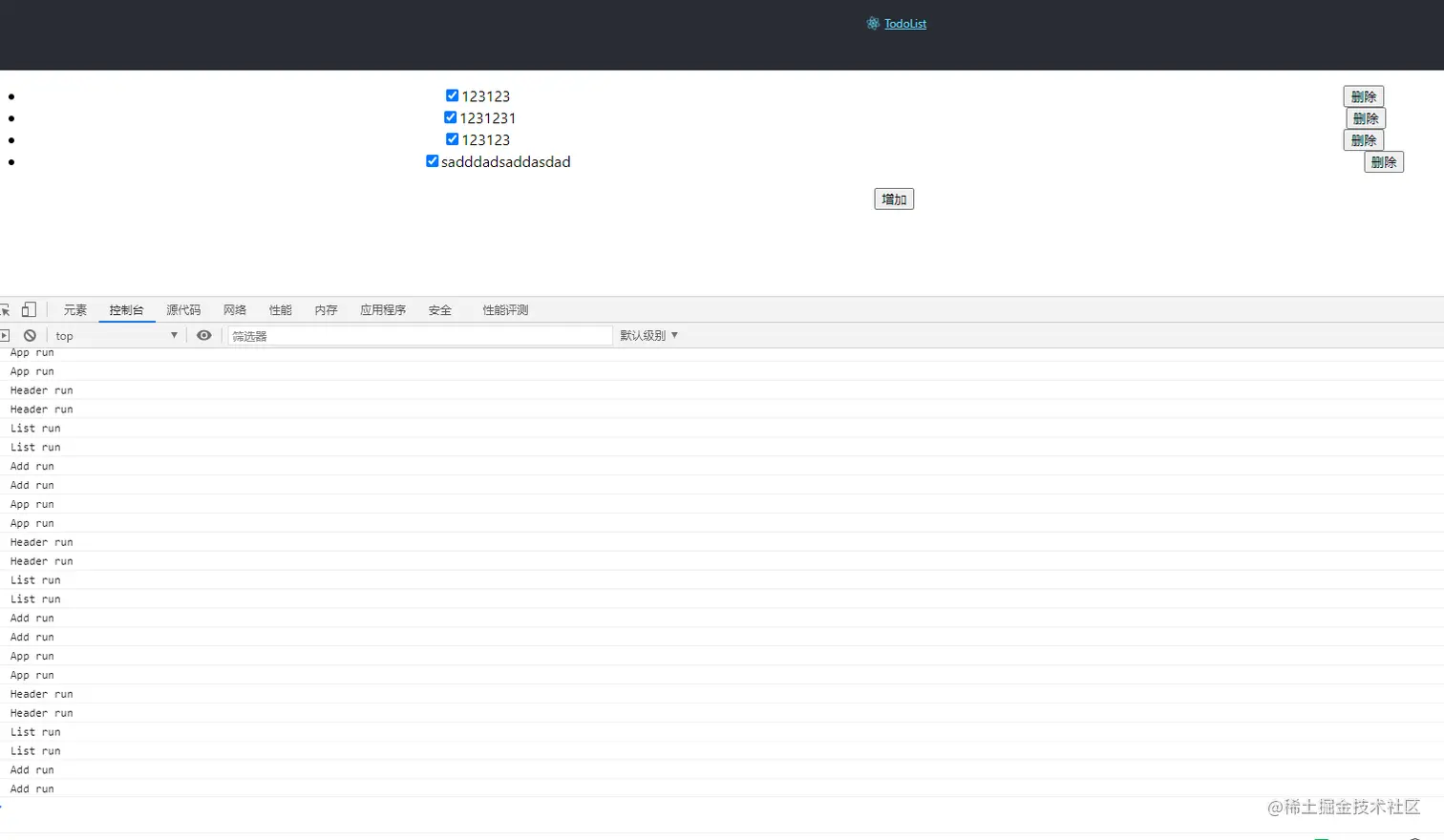Select the 应用程序 tab
Screen dimensions: 1444x840
click(x=383, y=310)
